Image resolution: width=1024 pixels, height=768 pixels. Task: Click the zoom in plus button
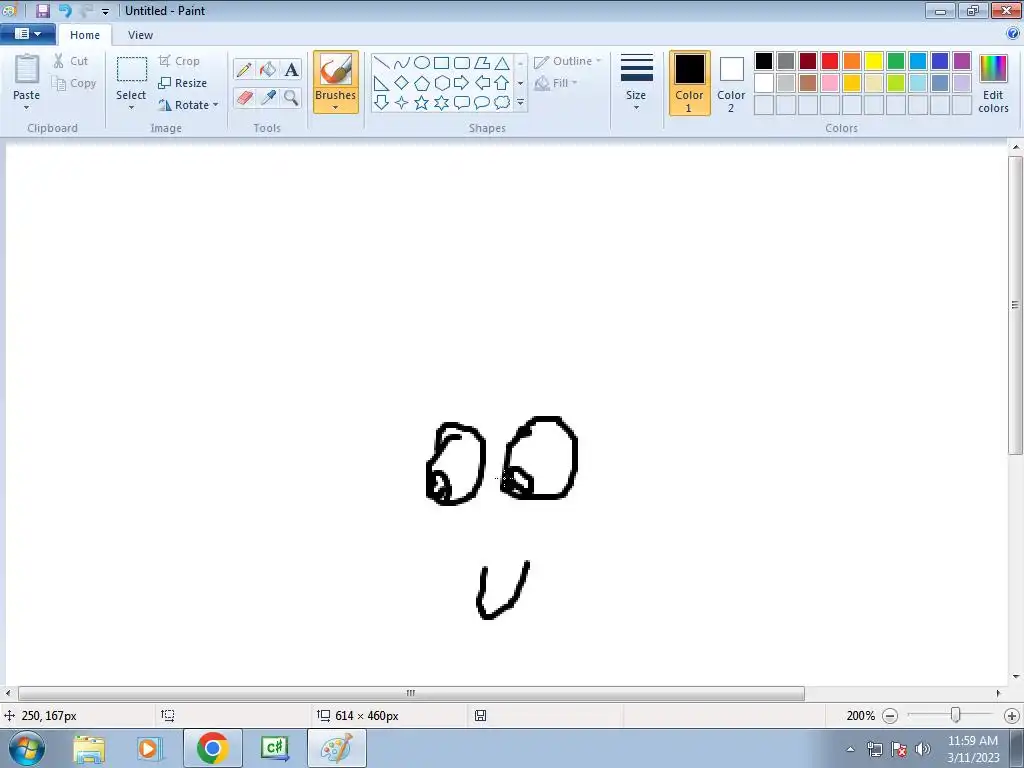[1012, 716]
